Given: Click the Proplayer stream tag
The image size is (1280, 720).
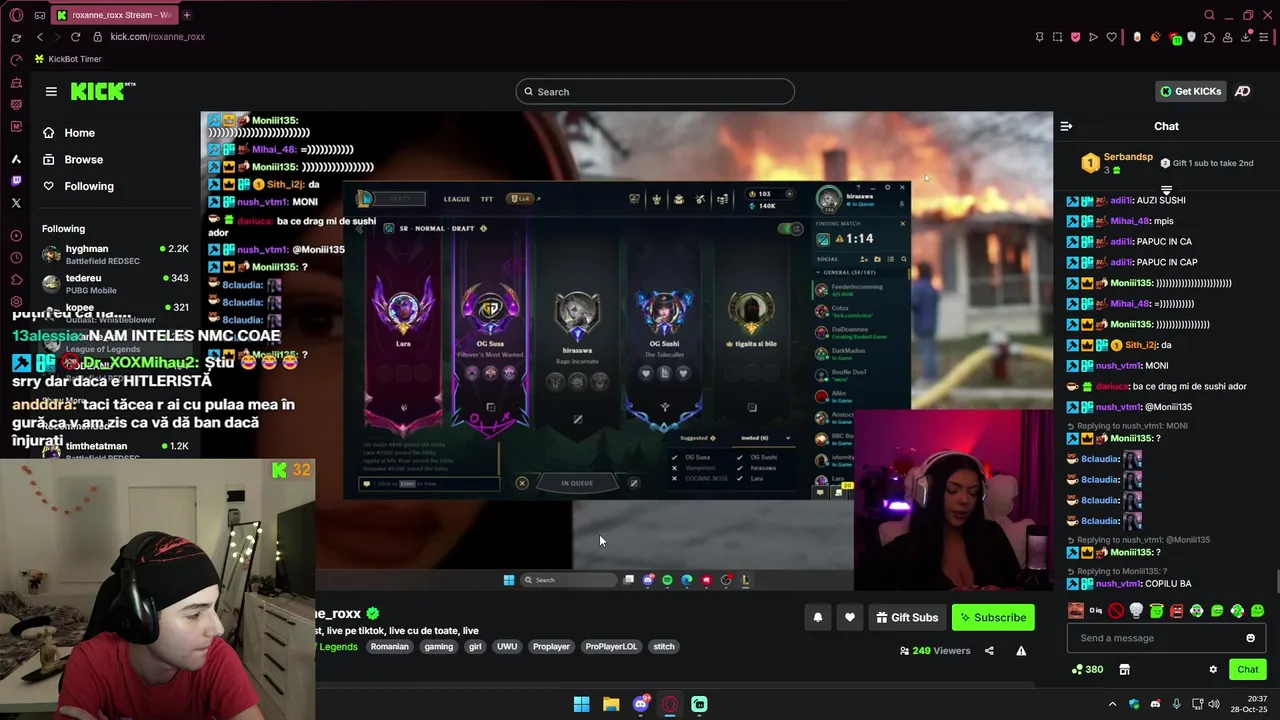Looking at the screenshot, I should point(551,647).
